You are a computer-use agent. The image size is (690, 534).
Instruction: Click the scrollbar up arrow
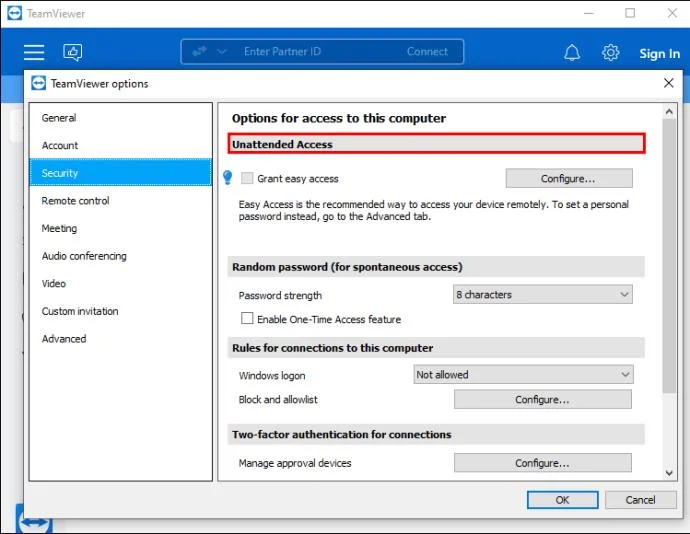(x=669, y=112)
